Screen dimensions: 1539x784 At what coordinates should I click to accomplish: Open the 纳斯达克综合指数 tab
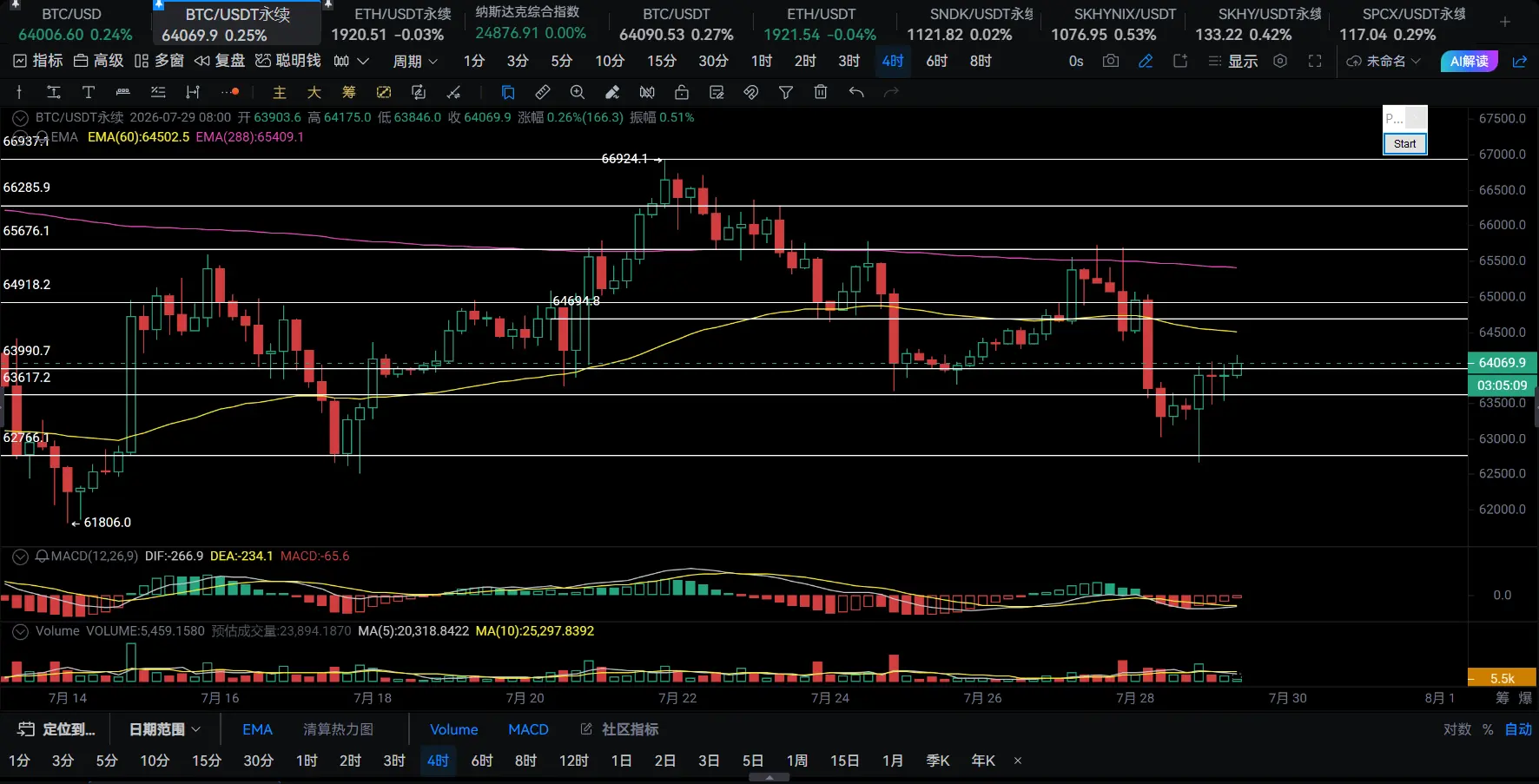click(530, 23)
